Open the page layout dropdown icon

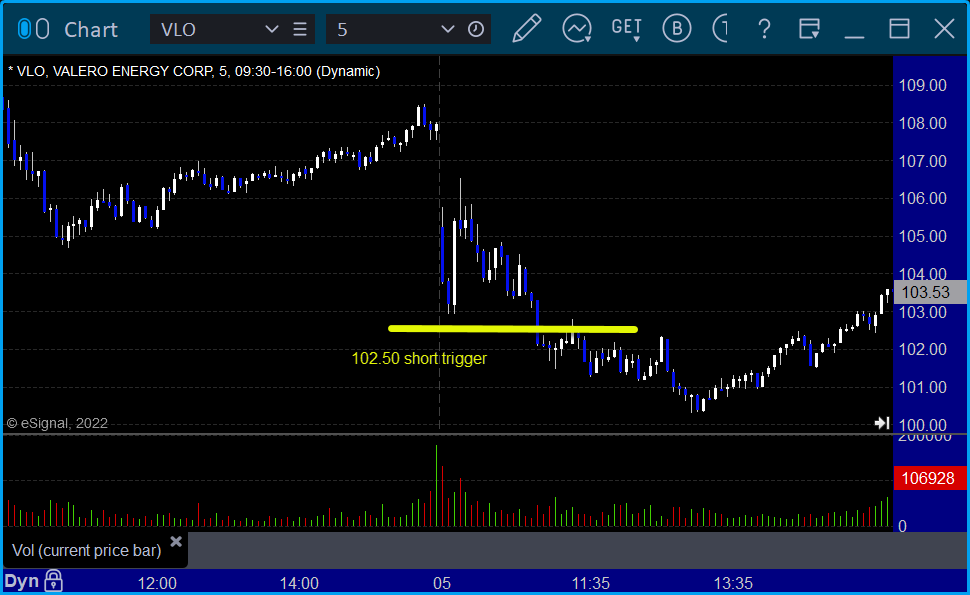point(809,29)
